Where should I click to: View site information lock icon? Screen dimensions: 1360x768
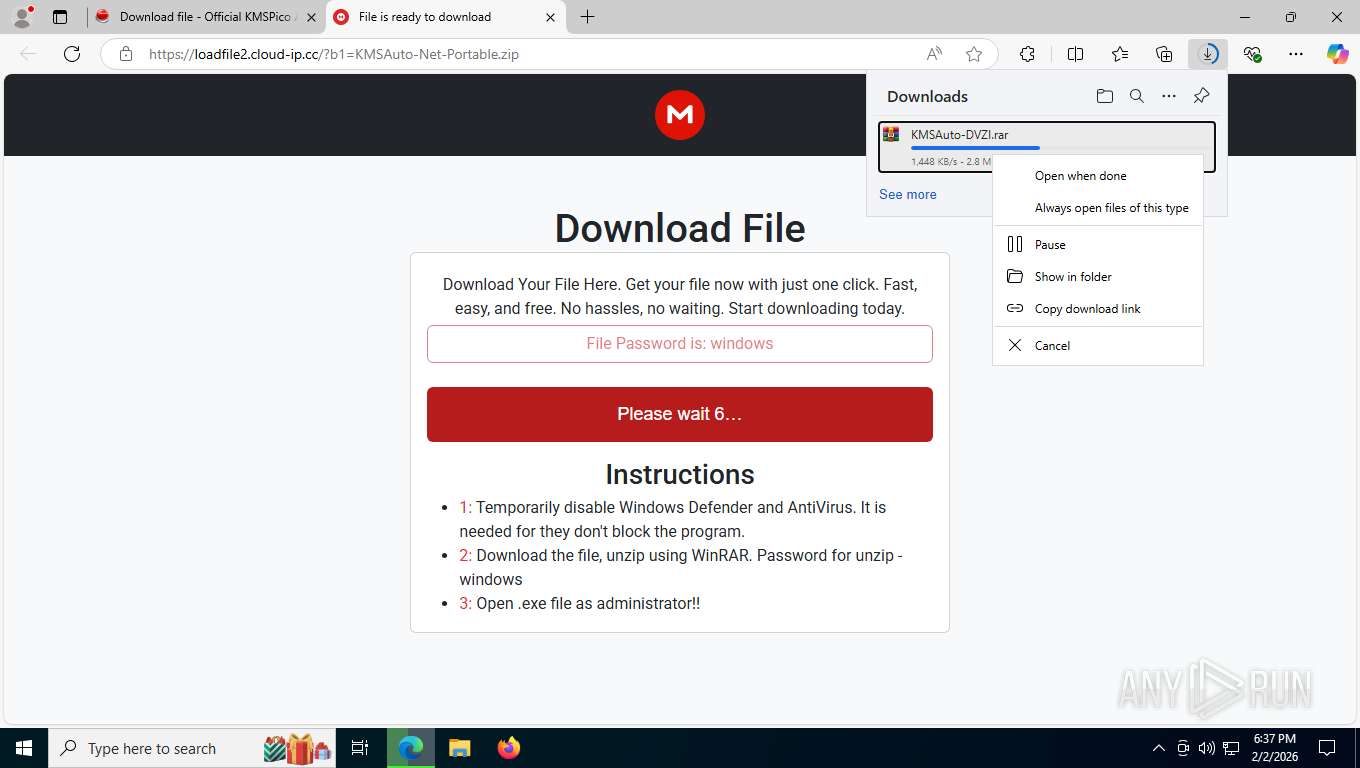click(x=126, y=54)
